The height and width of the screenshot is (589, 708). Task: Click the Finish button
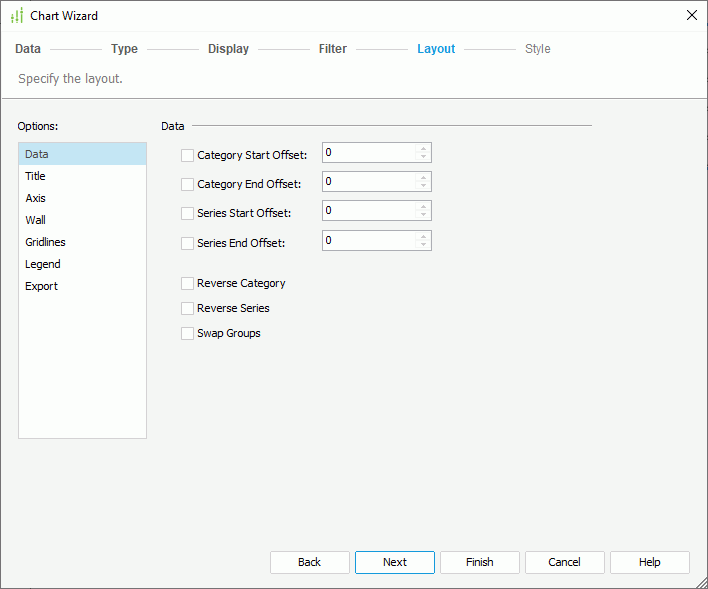(x=480, y=562)
